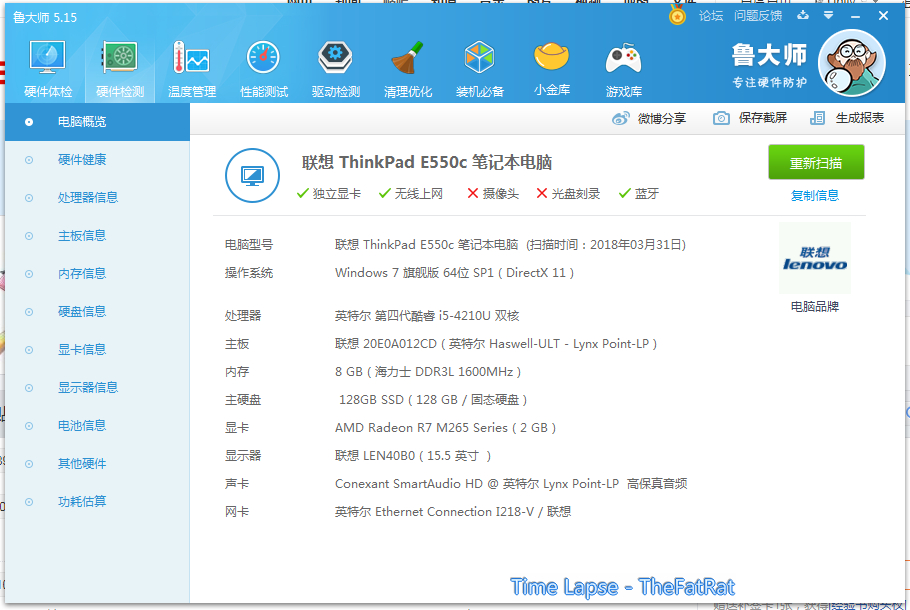
Task: Click 保存截屏 save screenshot
Action: 750,118
